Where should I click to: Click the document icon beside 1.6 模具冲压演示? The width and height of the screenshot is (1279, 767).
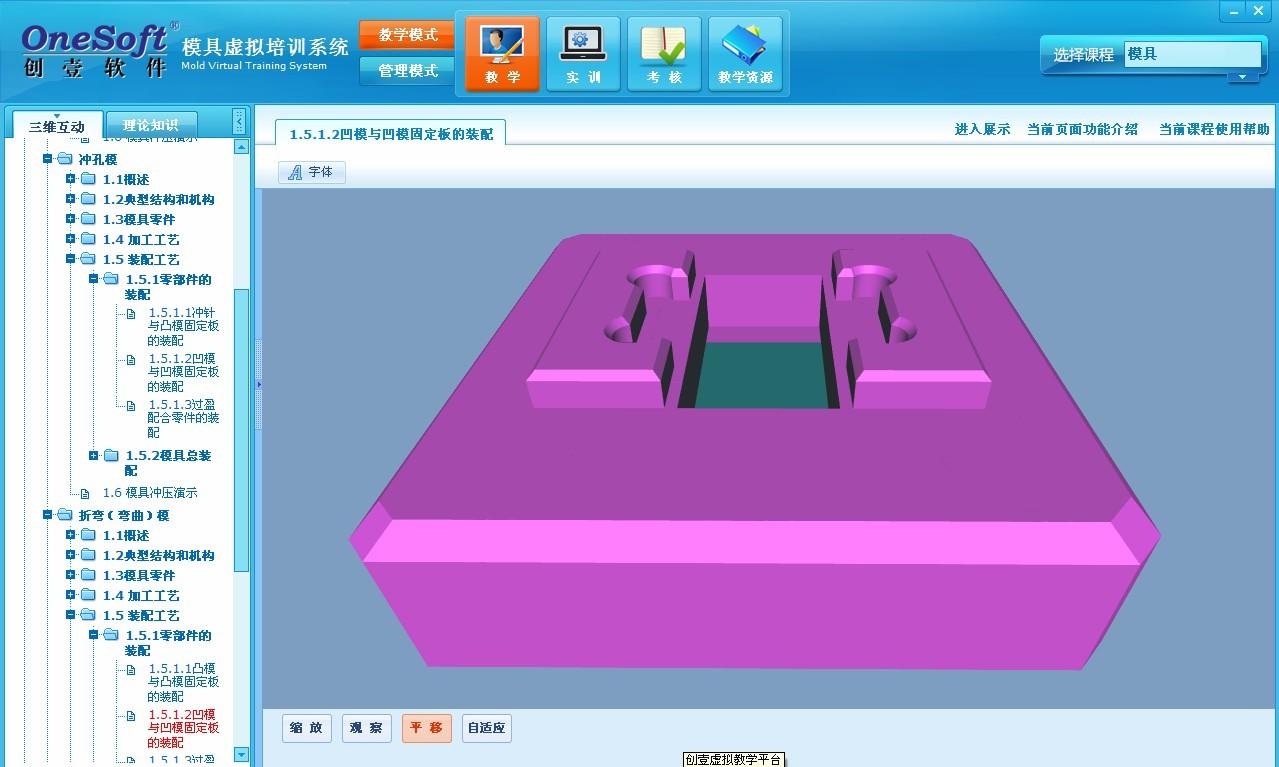coord(85,493)
